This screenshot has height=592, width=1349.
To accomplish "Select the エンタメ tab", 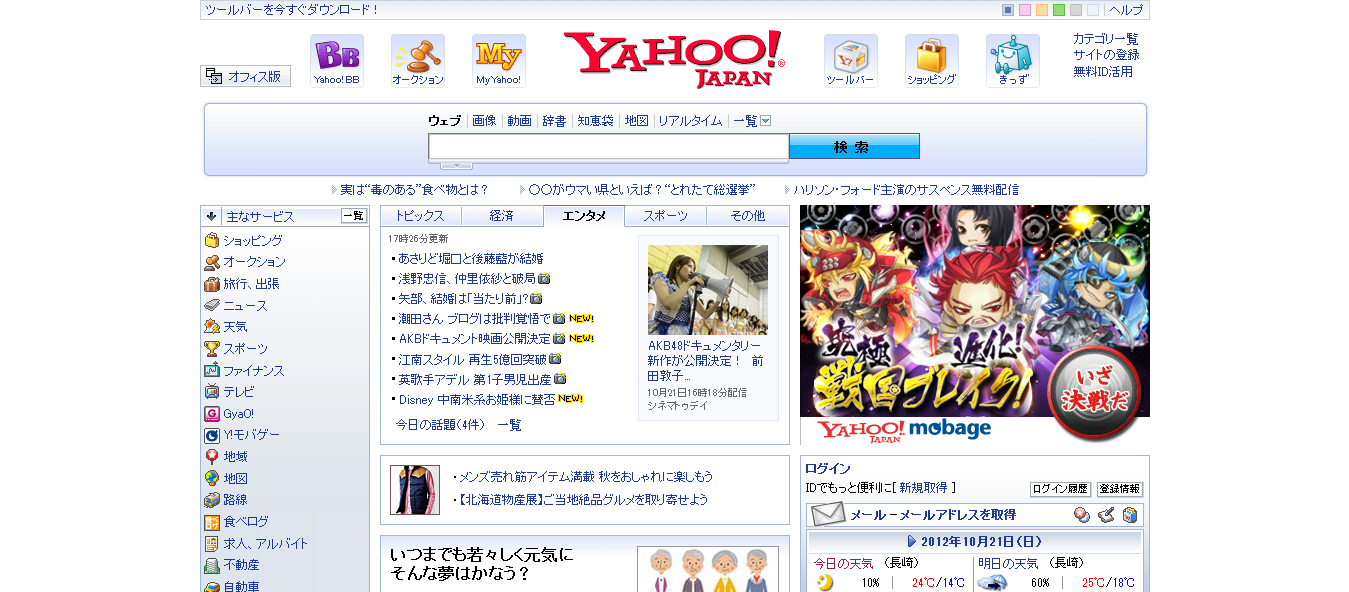I will pos(584,216).
